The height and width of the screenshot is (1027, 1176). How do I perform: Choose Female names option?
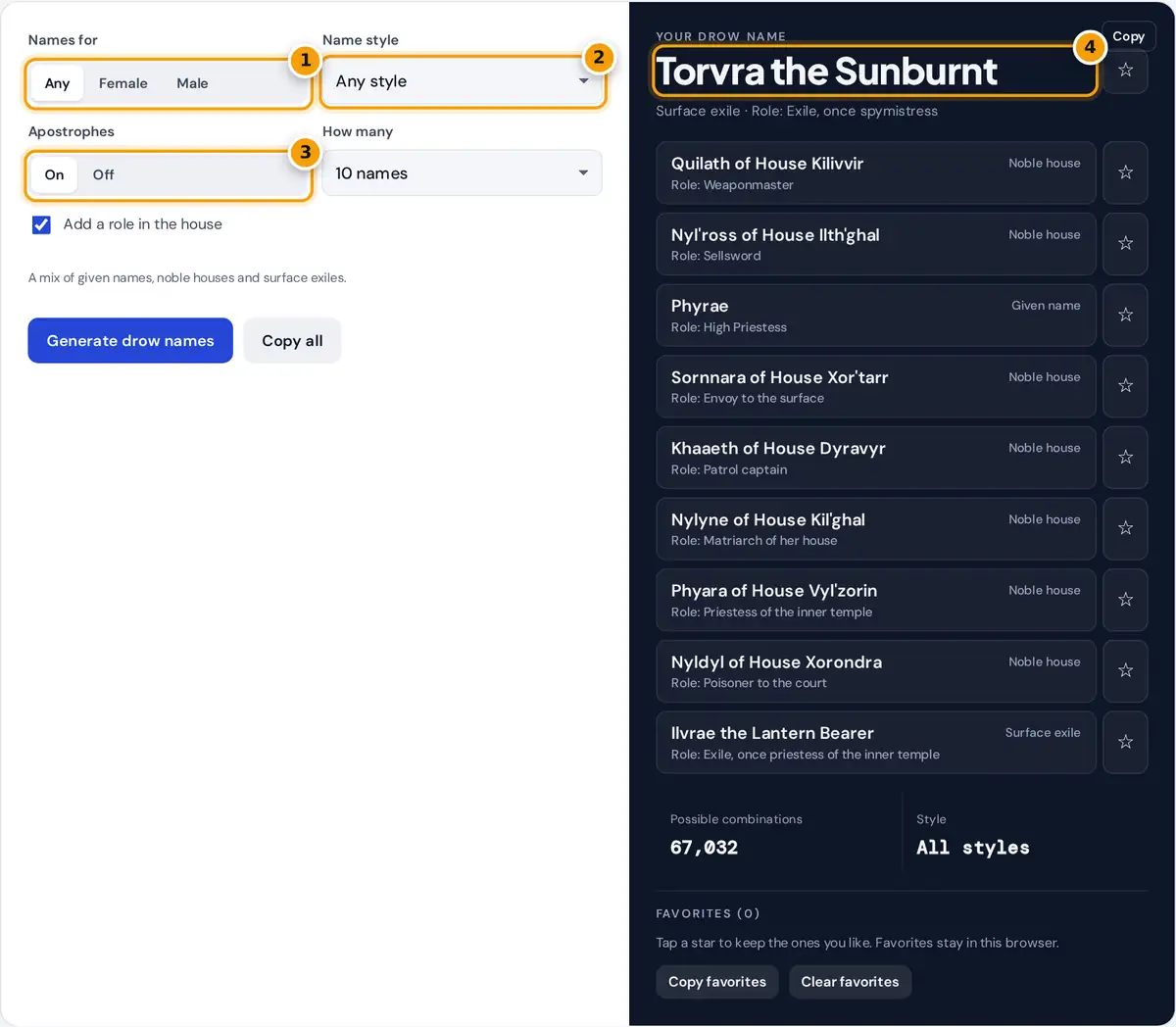123,83
